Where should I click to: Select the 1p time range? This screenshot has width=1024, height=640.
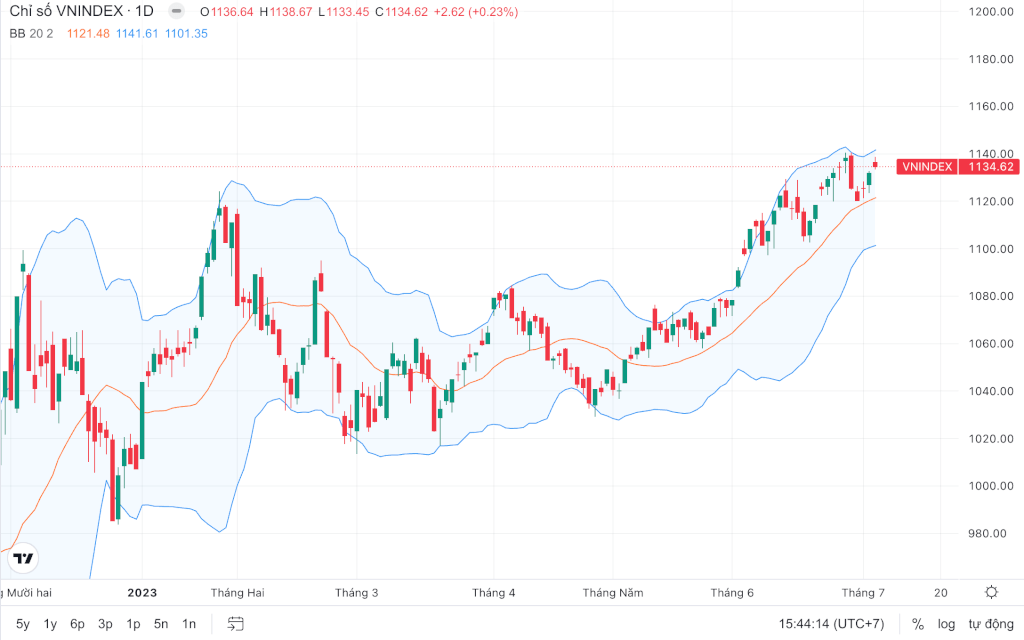(133, 624)
